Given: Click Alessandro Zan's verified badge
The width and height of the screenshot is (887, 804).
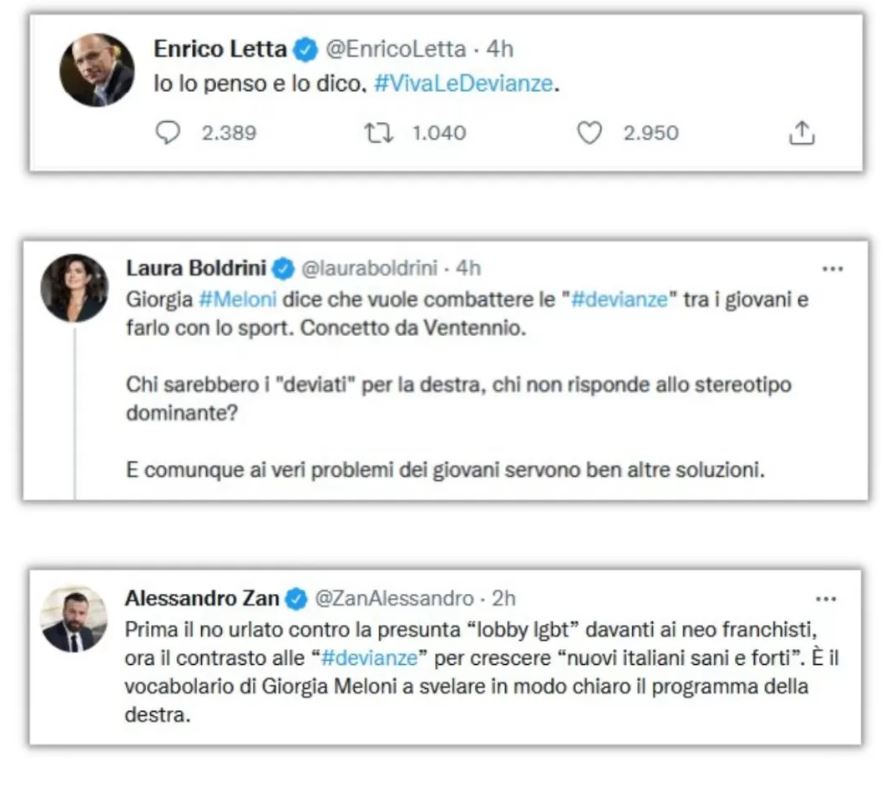Looking at the screenshot, I should pyautogui.click(x=297, y=599).
